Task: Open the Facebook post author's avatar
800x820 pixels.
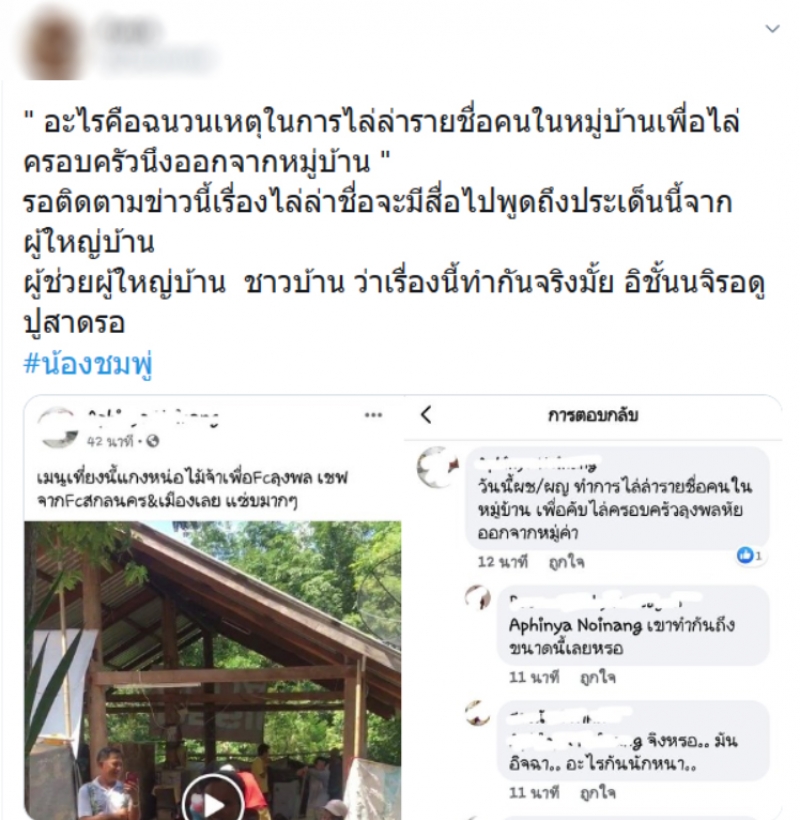Action: [58, 427]
